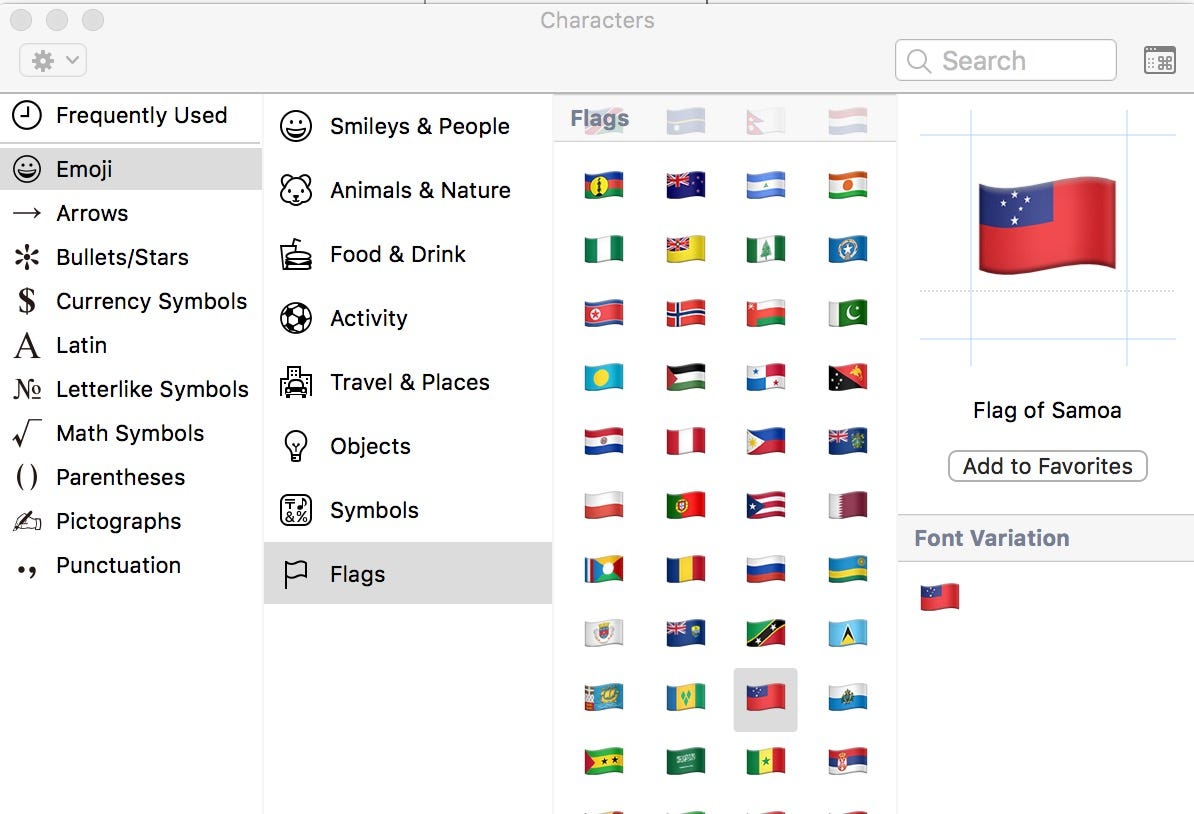Click the Palau flag emoji
1194x814 pixels.
[604, 377]
